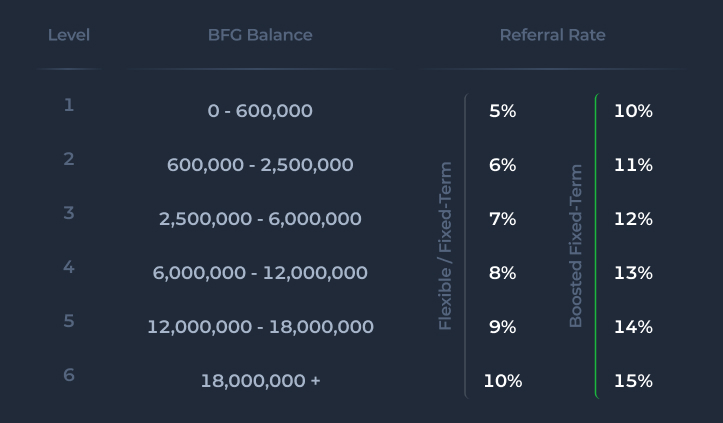Screen dimensions: 723x423
Task: Select the 10% rate in the Boosted column
Action: tap(633, 111)
